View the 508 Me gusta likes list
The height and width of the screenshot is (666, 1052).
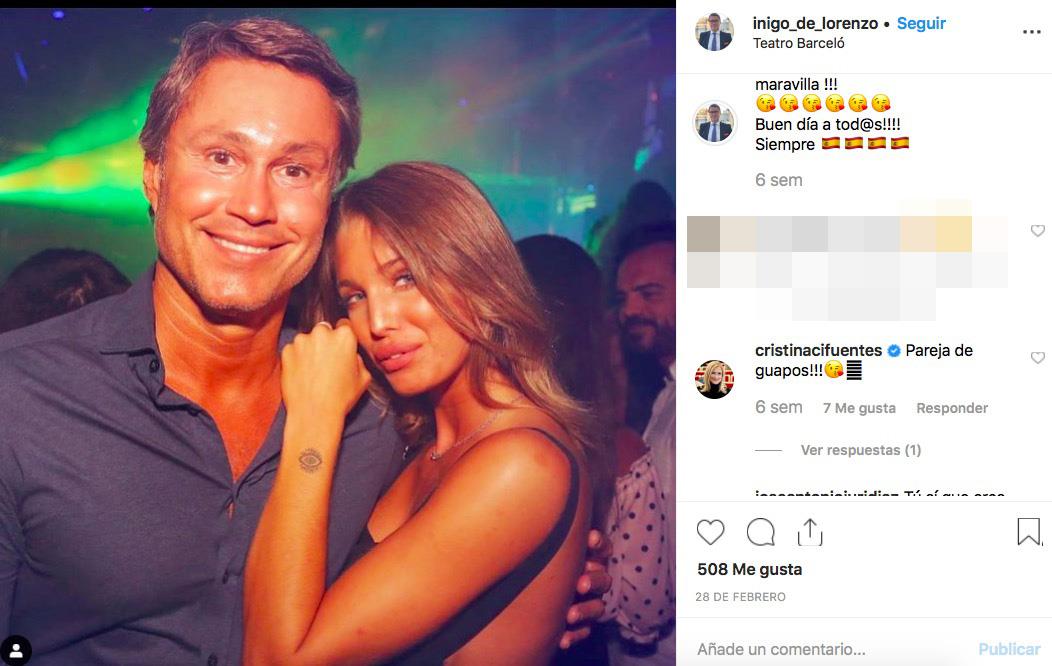click(x=749, y=569)
